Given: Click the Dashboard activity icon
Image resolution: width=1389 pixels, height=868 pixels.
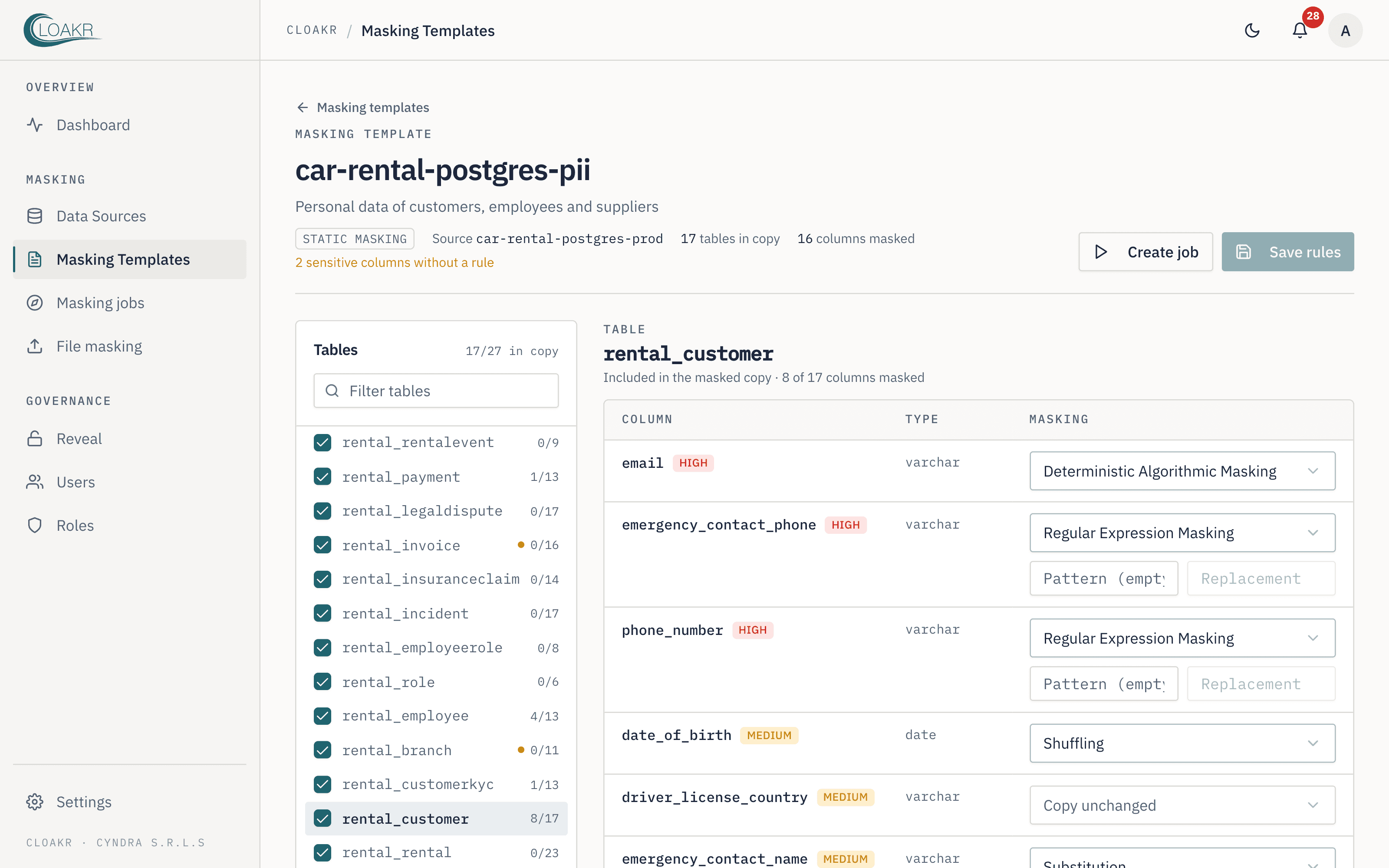Looking at the screenshot, I should click(x=35, y=125).
